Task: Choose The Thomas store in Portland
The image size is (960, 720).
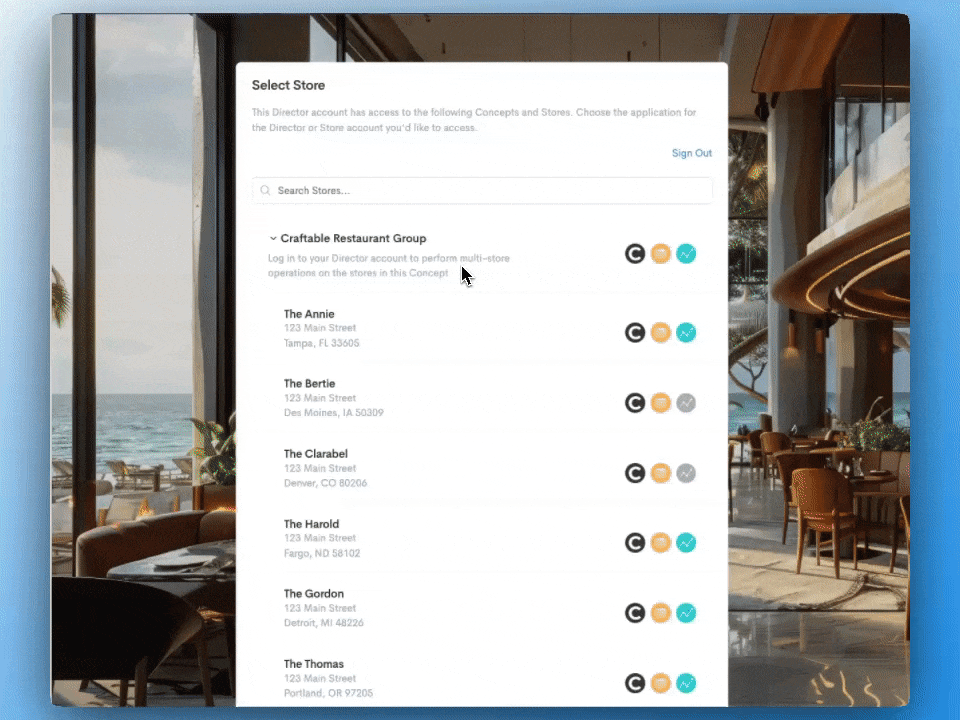Action: tap(314, 664)
